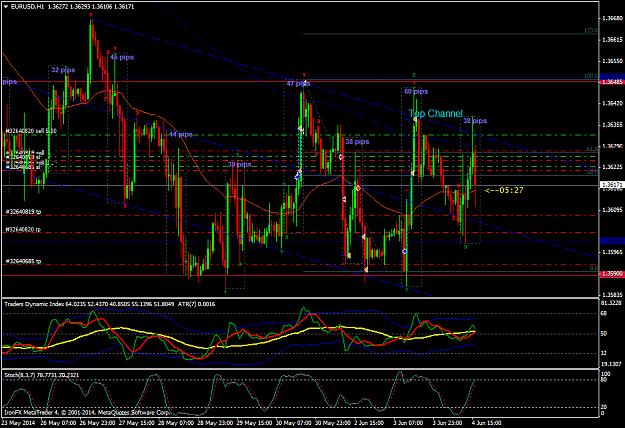Screen dimensions: 625x428
Task: Select the '#32640820 tp' take-profit label
Action: [24, 230]
